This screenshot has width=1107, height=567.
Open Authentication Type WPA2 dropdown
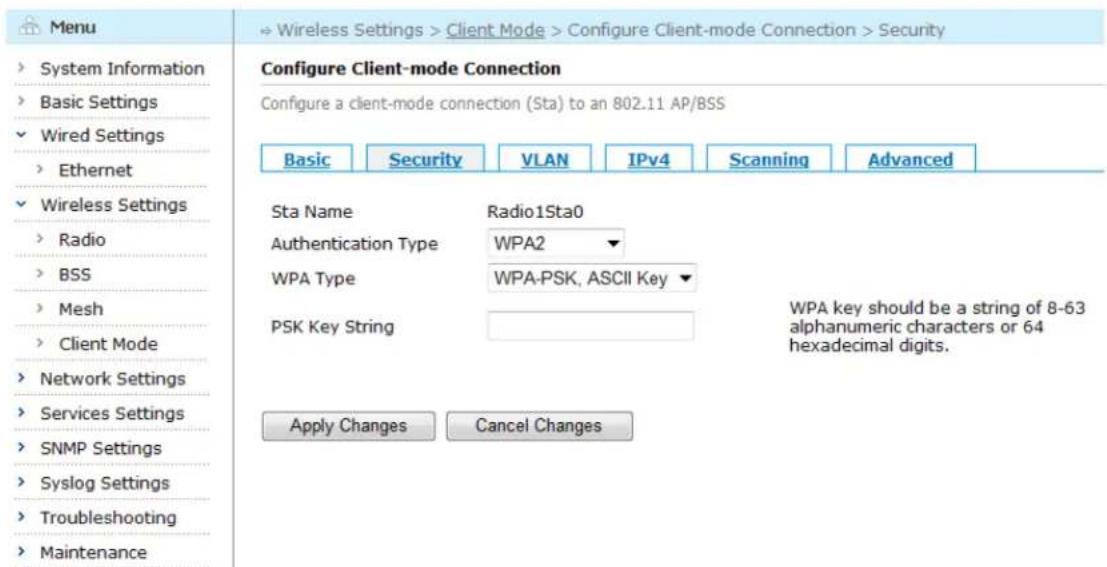(x=556, y=244)
